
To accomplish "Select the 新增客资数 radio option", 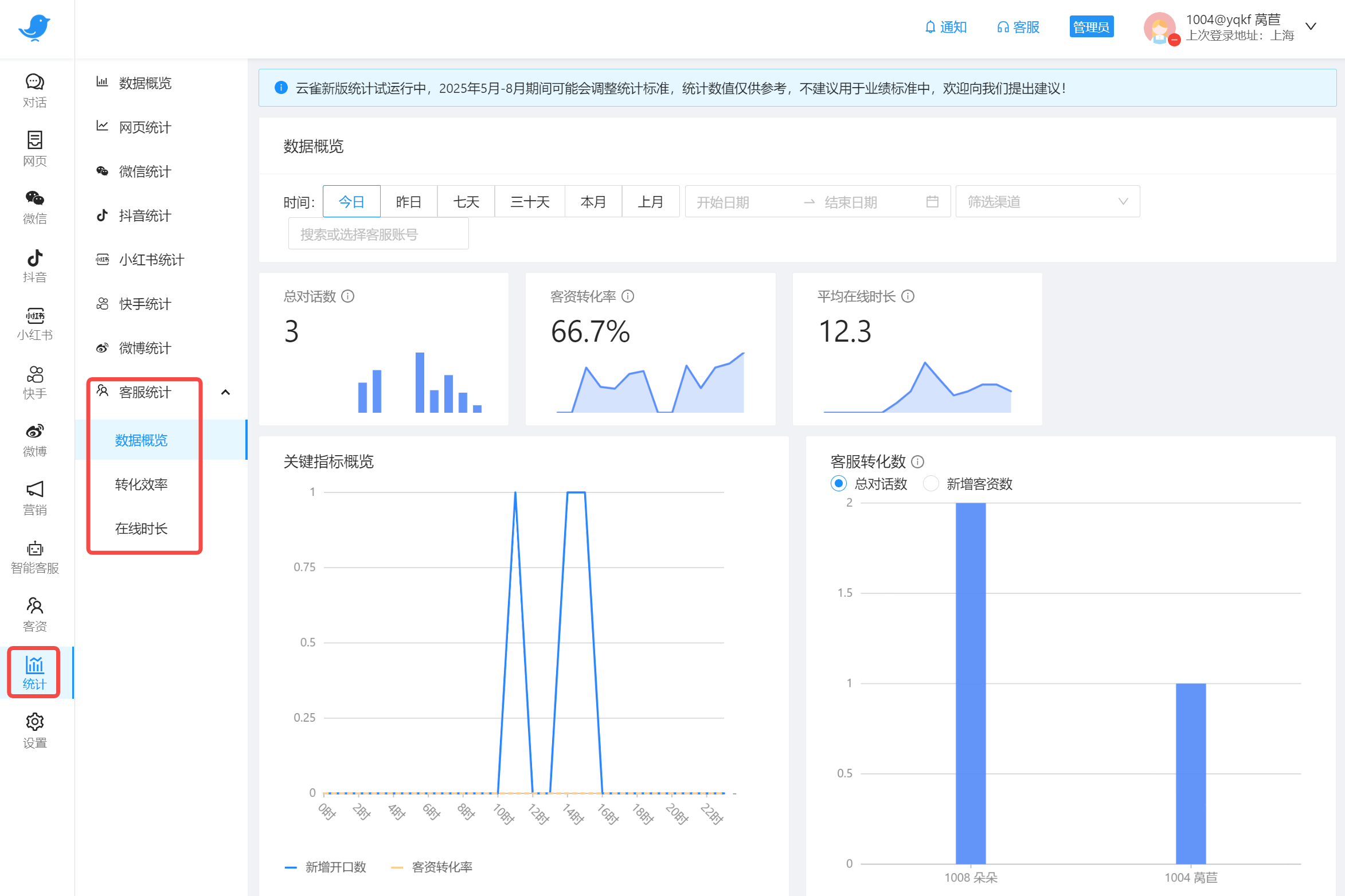I will [930, 483].
